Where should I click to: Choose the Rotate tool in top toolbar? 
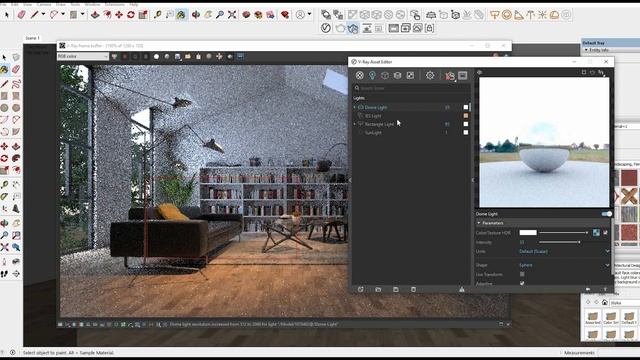131,15
